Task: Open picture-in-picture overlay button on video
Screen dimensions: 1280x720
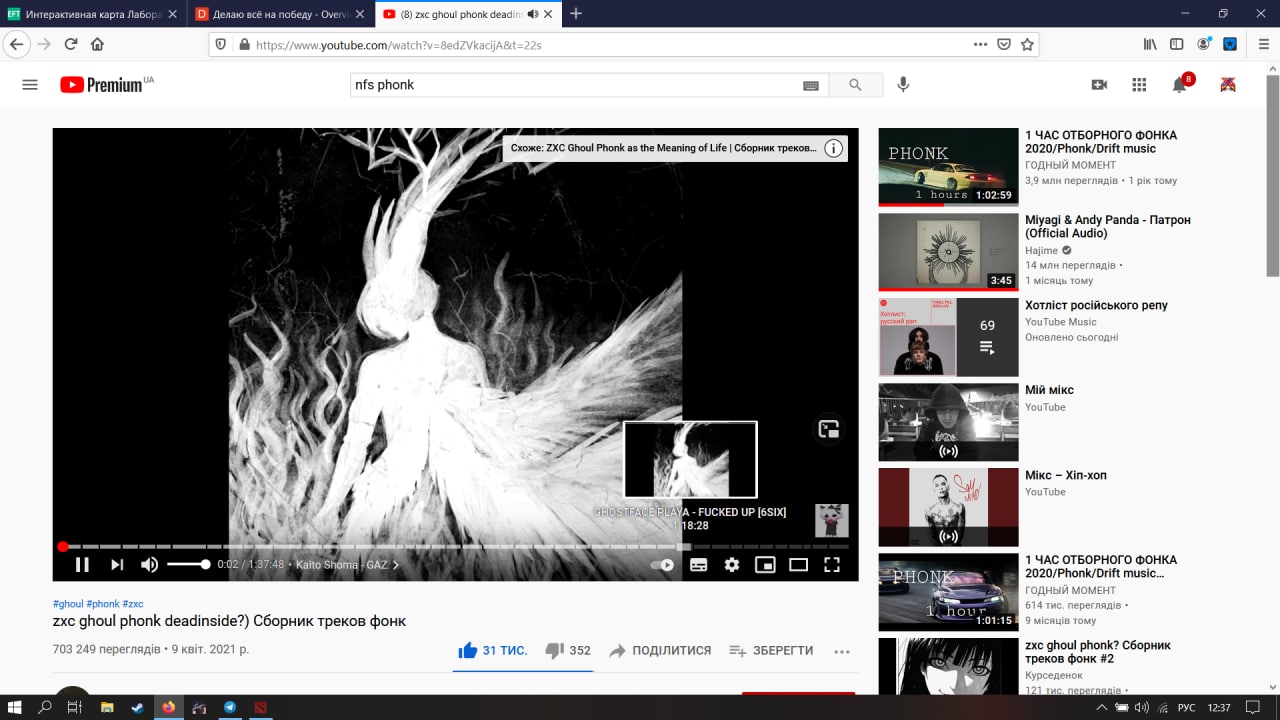Action: (x=829, y=429)
